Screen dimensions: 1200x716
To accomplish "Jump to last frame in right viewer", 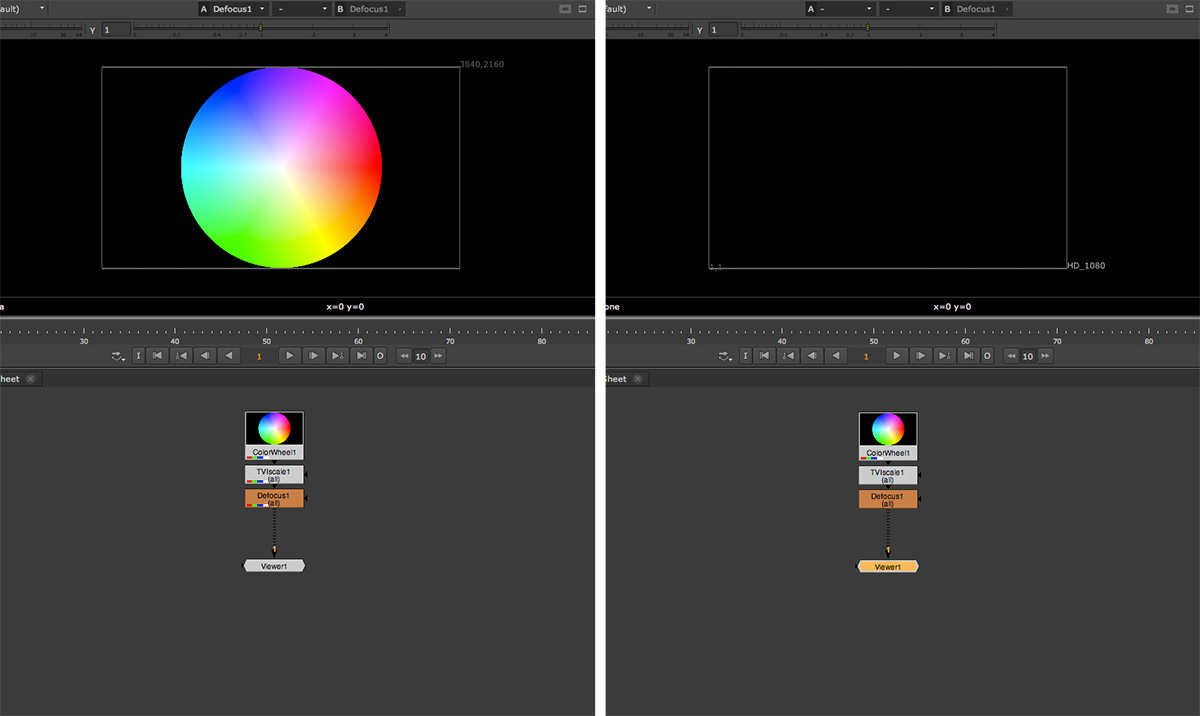I will point(968,356).
